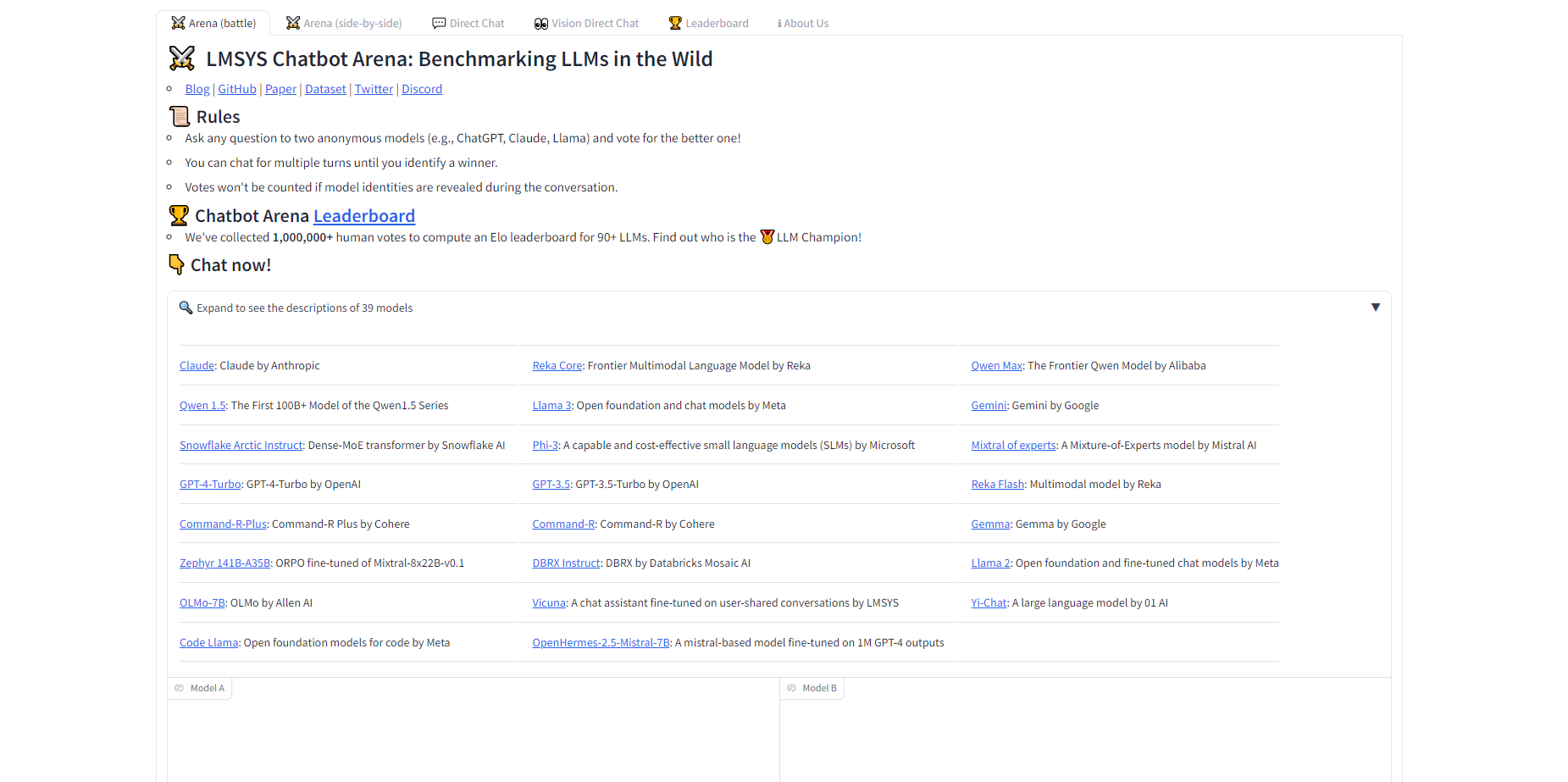Open the Leaderboard tab
The image size is (1568, 782).
[708, 23]
